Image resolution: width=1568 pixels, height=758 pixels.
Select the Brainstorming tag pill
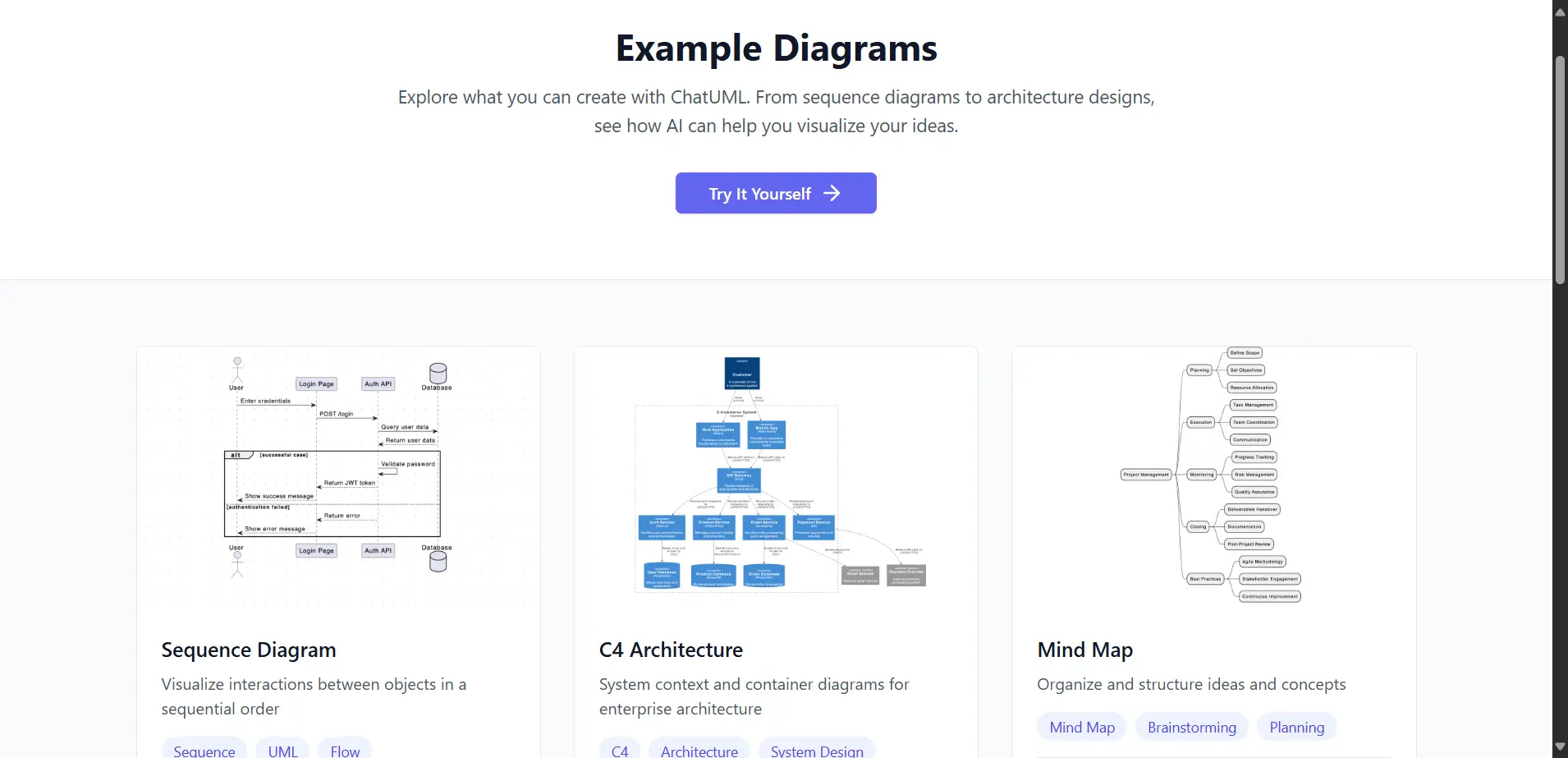coord(1191,728)
